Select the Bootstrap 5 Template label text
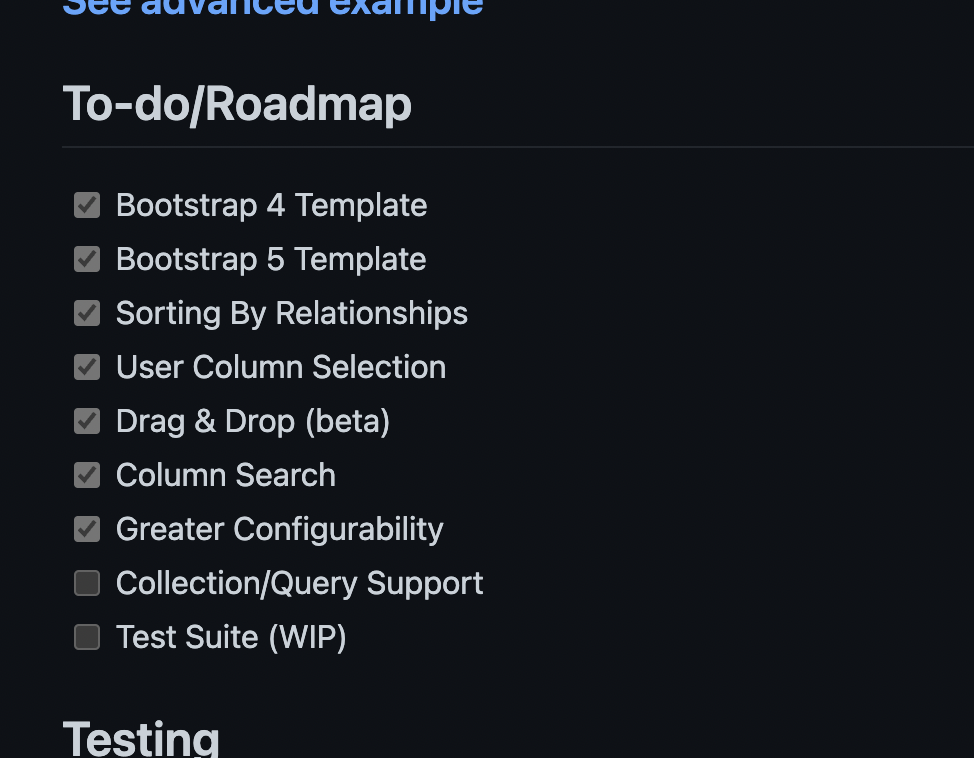Screen dimensions: 974x758 click(271, 259)
